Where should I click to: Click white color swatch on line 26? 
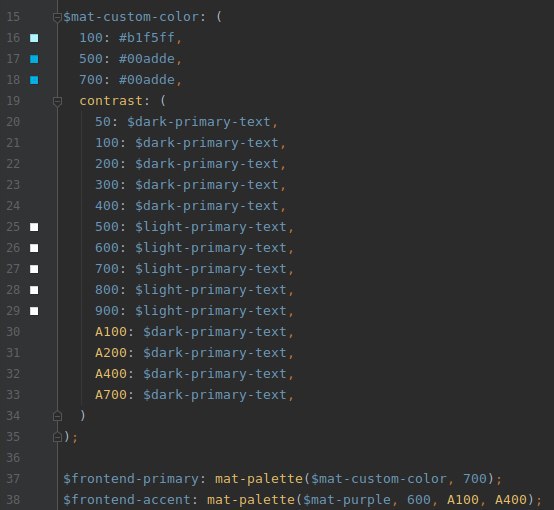34,248
